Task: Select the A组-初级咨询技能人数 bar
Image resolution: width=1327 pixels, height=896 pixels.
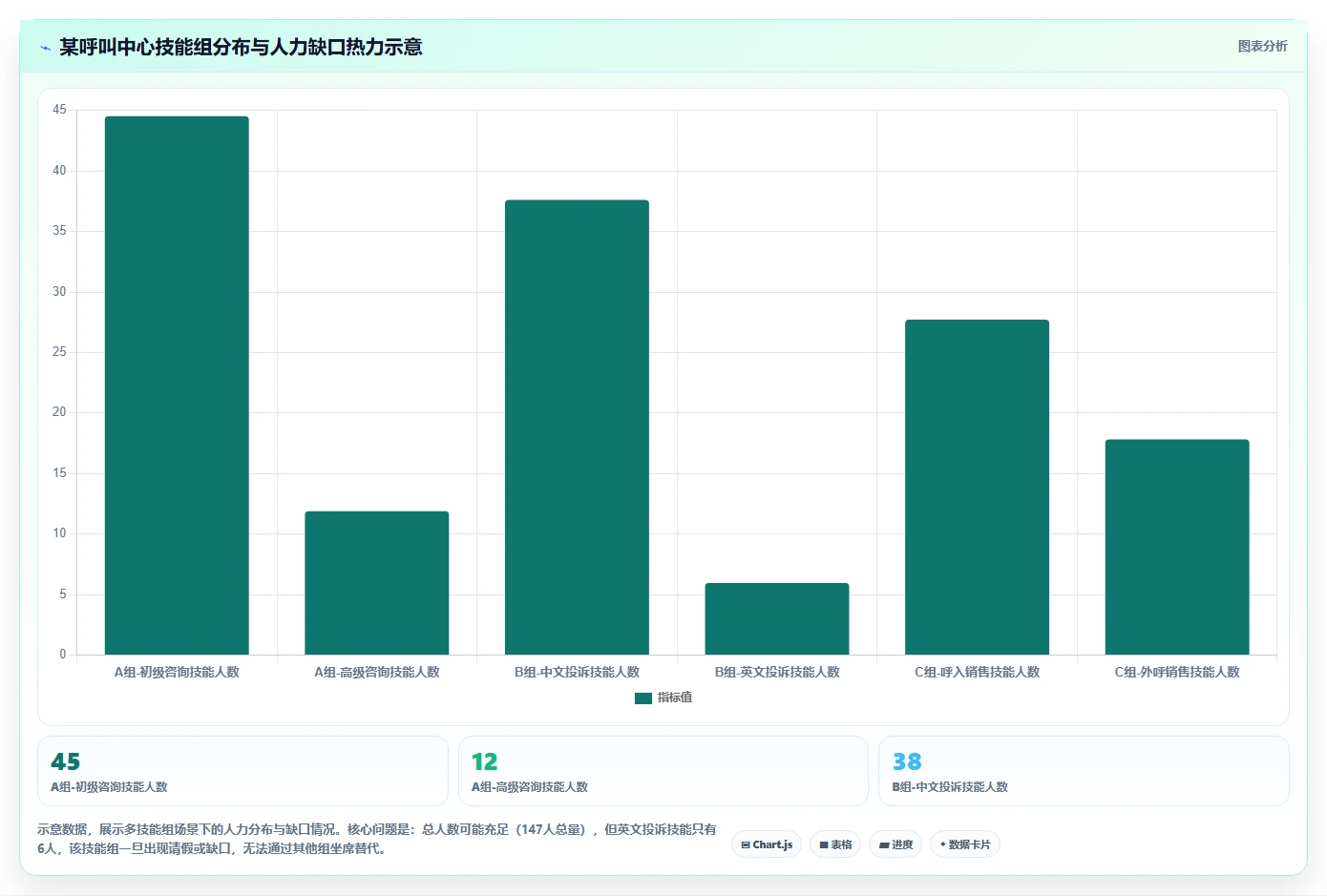Action: coord(177,385)
